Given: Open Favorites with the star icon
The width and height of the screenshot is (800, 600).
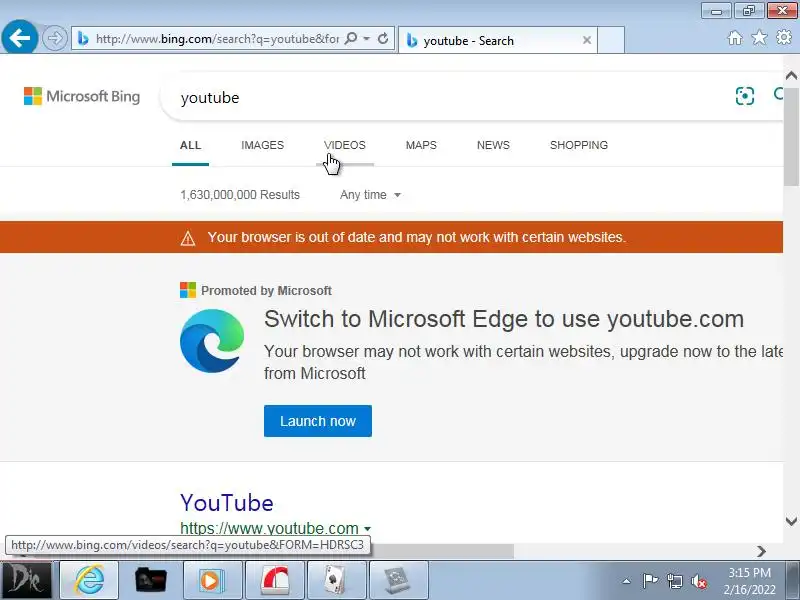Looking at the screenshot, I should click(759, 37).
